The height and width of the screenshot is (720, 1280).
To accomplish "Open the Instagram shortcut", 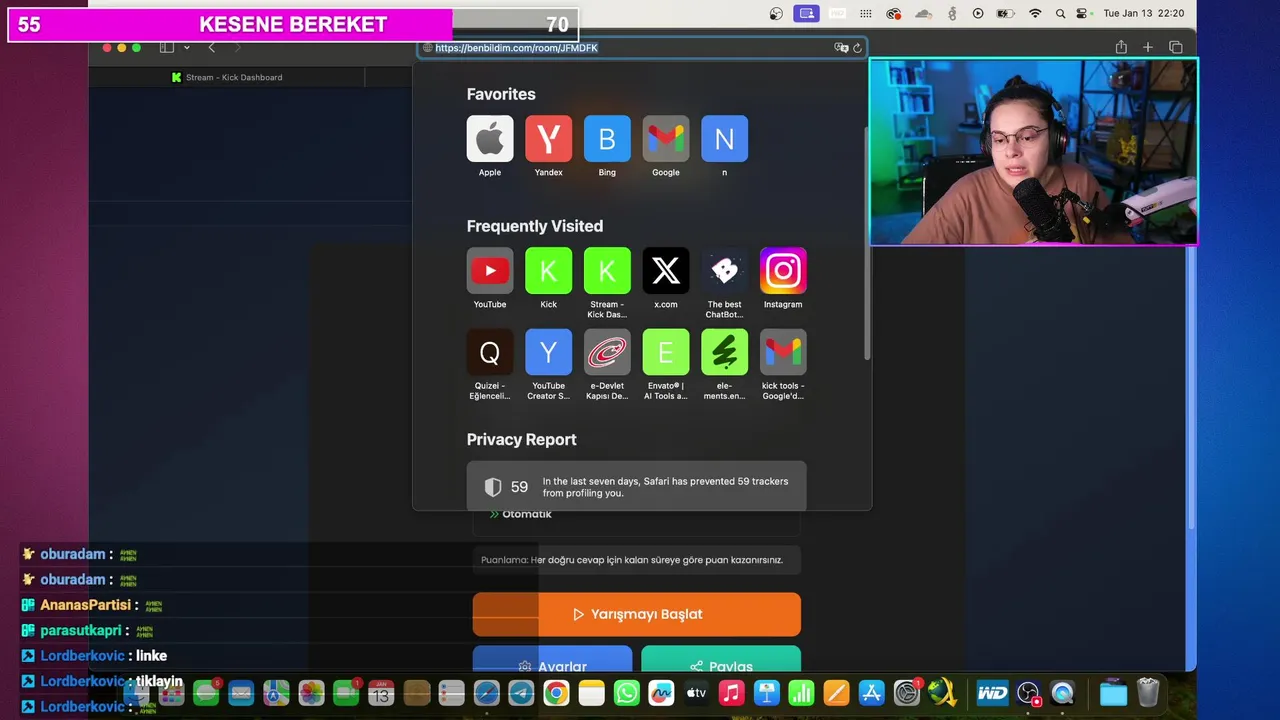I will [x=783, y=271].
